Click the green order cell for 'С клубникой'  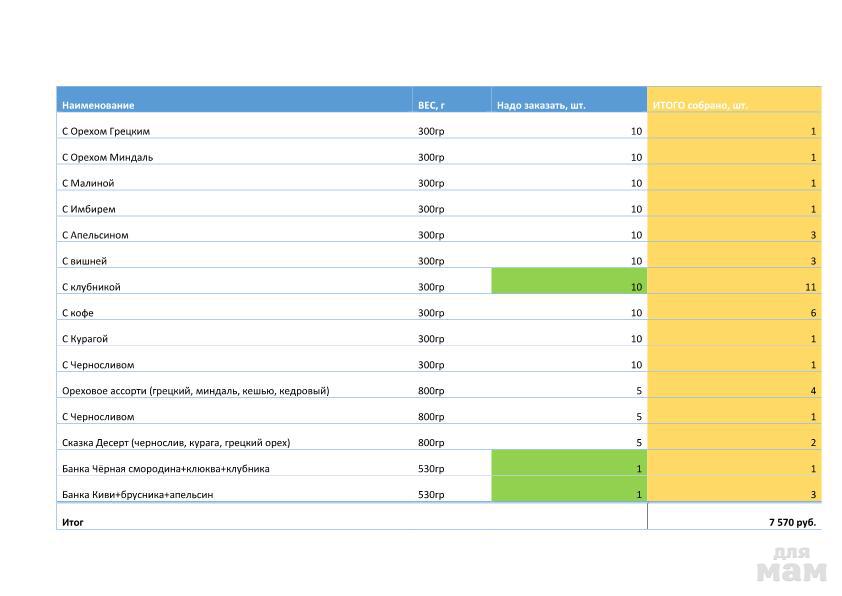point(569,287)
